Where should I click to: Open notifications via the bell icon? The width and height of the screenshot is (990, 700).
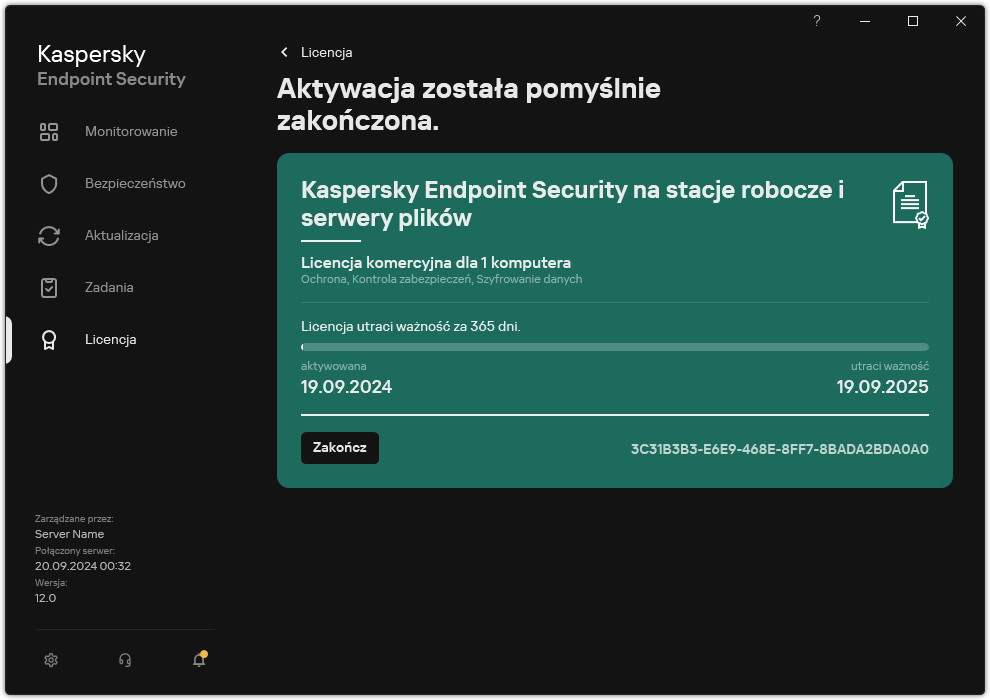199,660
